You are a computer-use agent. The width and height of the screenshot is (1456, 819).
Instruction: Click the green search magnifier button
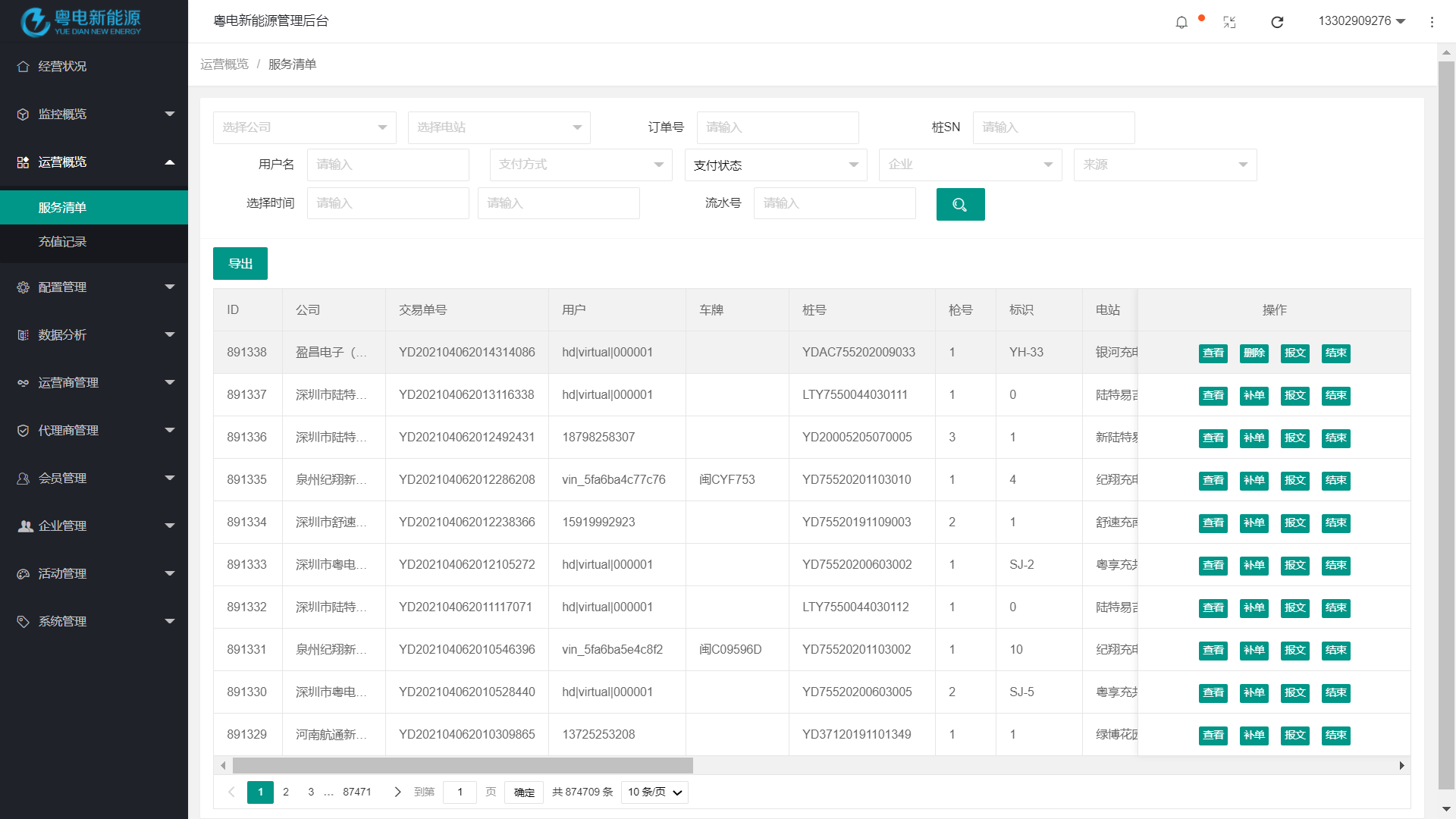pos(960,205)
